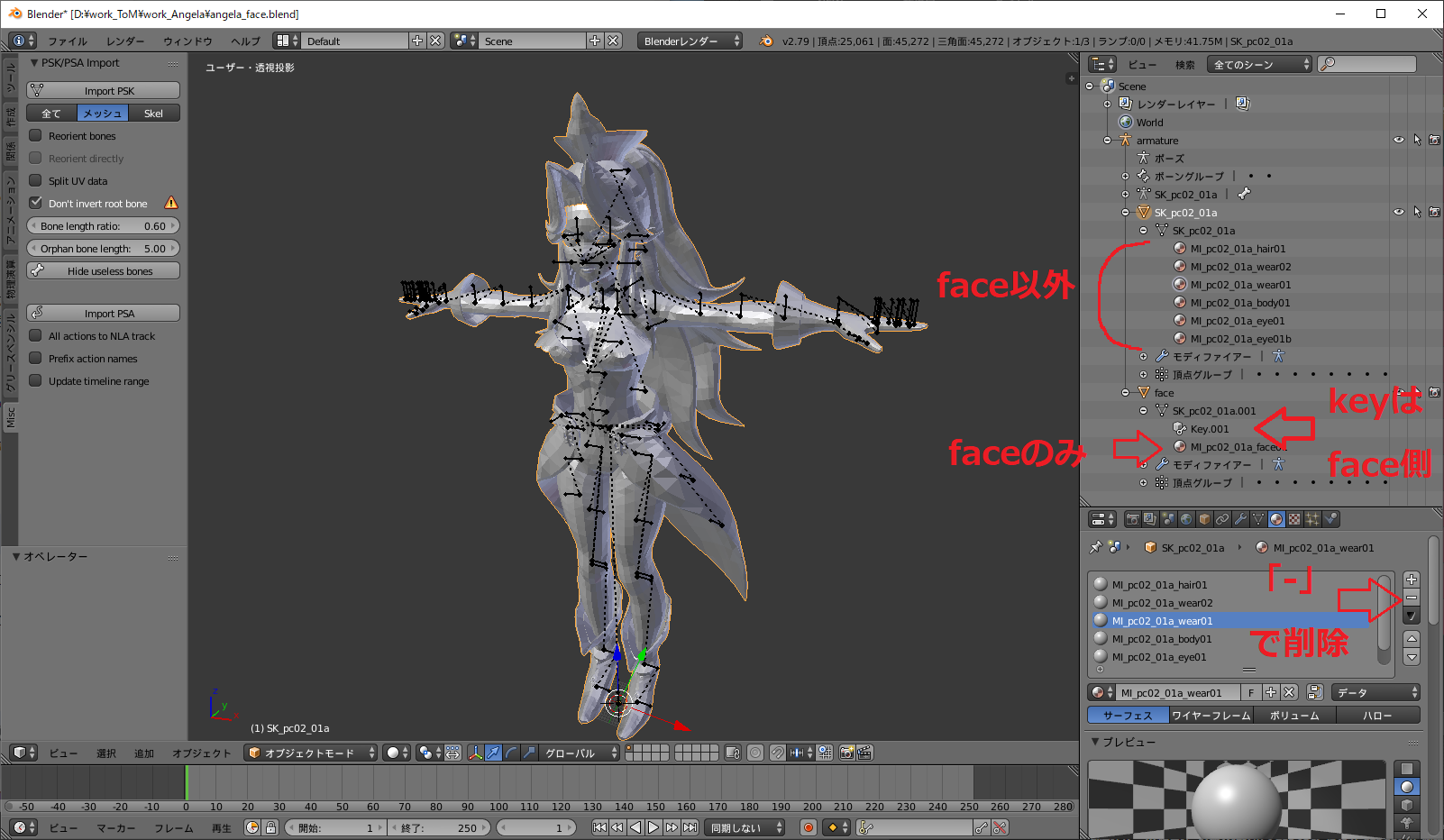Toggle visibility eye of armature object
The image size is (1444, 840).
[1398, 141]
